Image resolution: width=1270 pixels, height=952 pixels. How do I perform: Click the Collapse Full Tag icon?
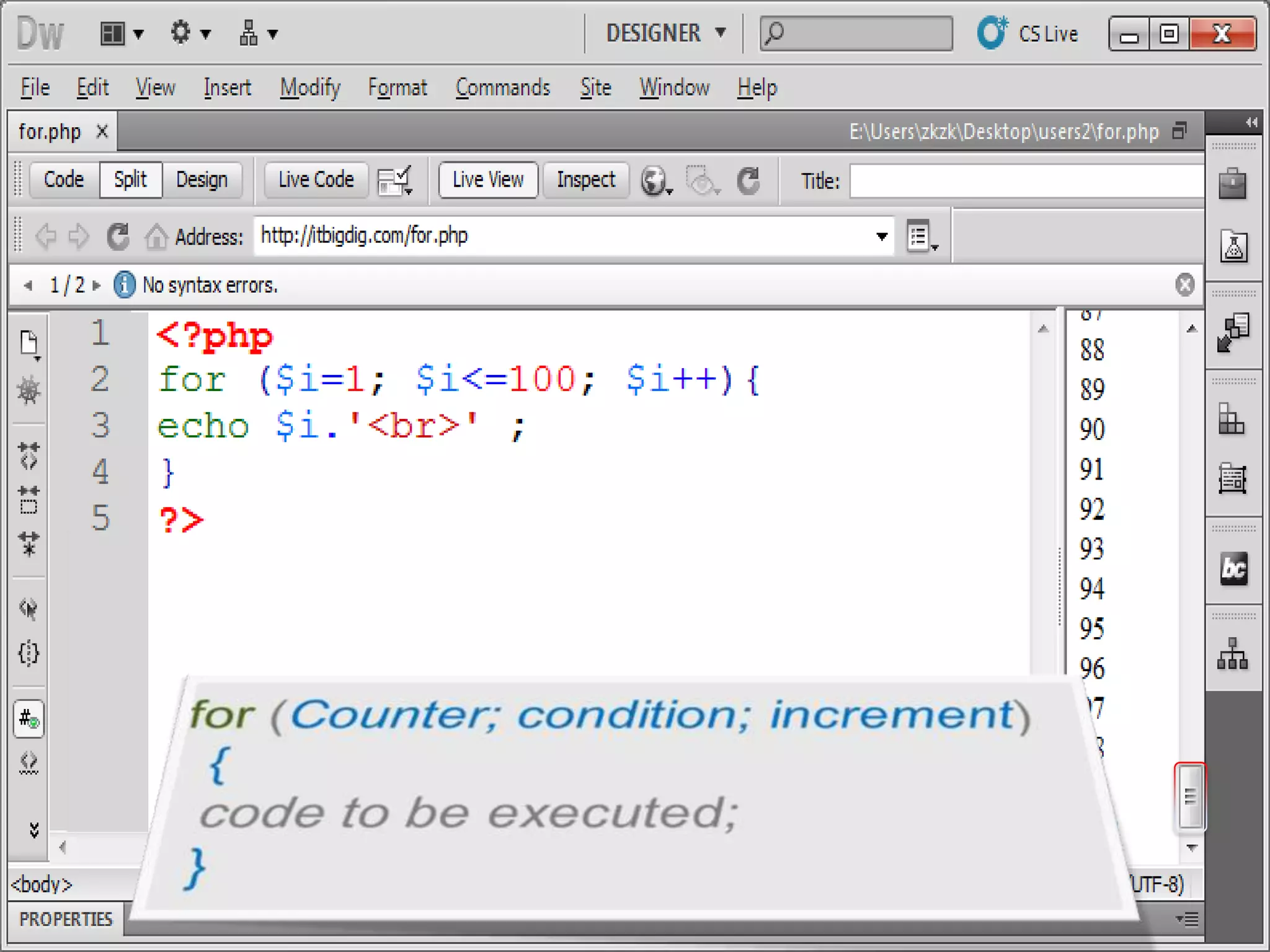point(29,455)
